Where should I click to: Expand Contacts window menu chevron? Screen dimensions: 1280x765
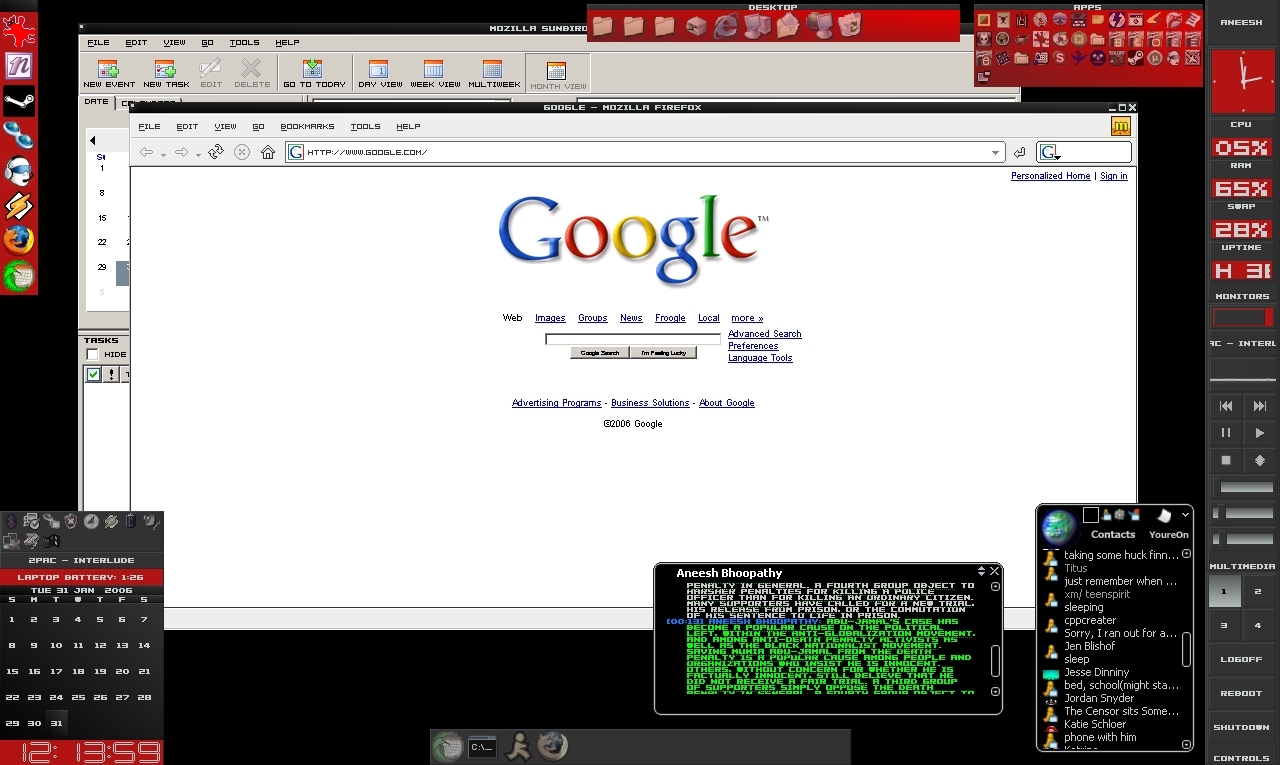click(1185, 515)
